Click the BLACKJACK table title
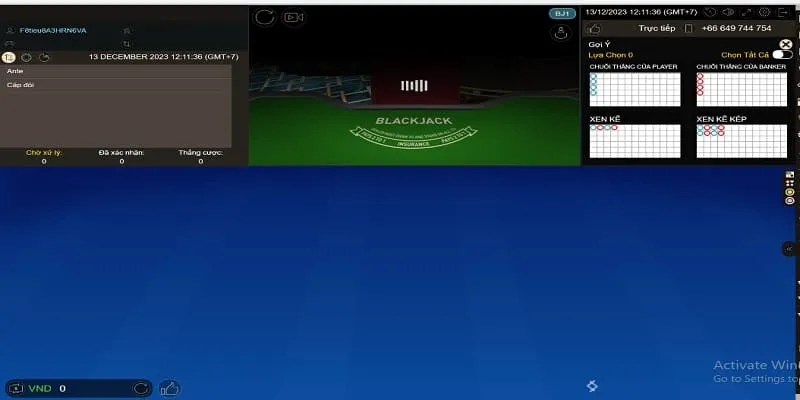 [414, 121]
